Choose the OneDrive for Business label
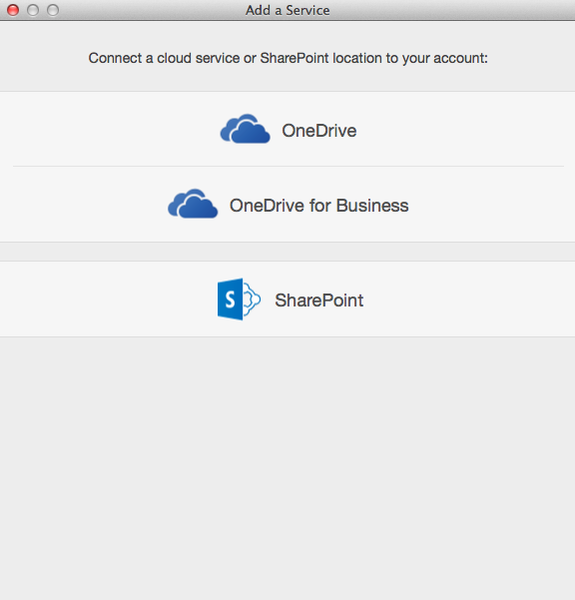Image resolution: width=575 pixels, height=600 pixels. 319,205
